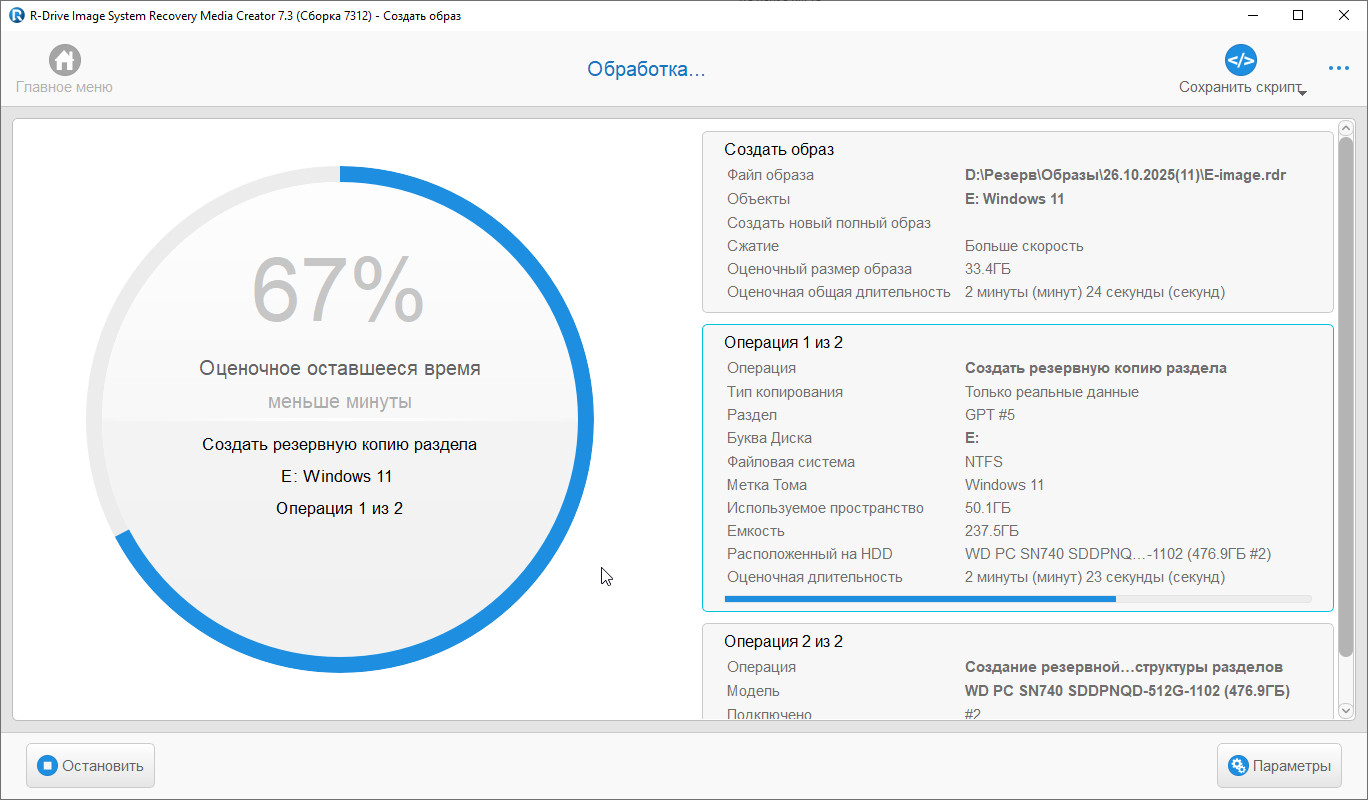
Task: Click the scroll down arrow of details list
Action: point(1345,712)
